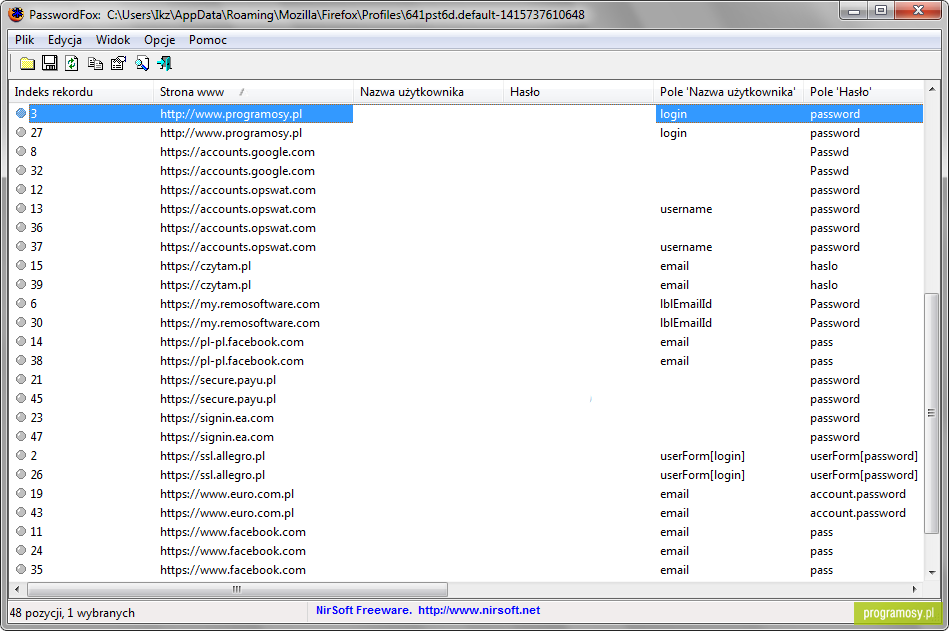The height and width of the screenshot is (631, 949).
Task: Click userForm[password] cell in record 2 row
Action: [864, 456]
